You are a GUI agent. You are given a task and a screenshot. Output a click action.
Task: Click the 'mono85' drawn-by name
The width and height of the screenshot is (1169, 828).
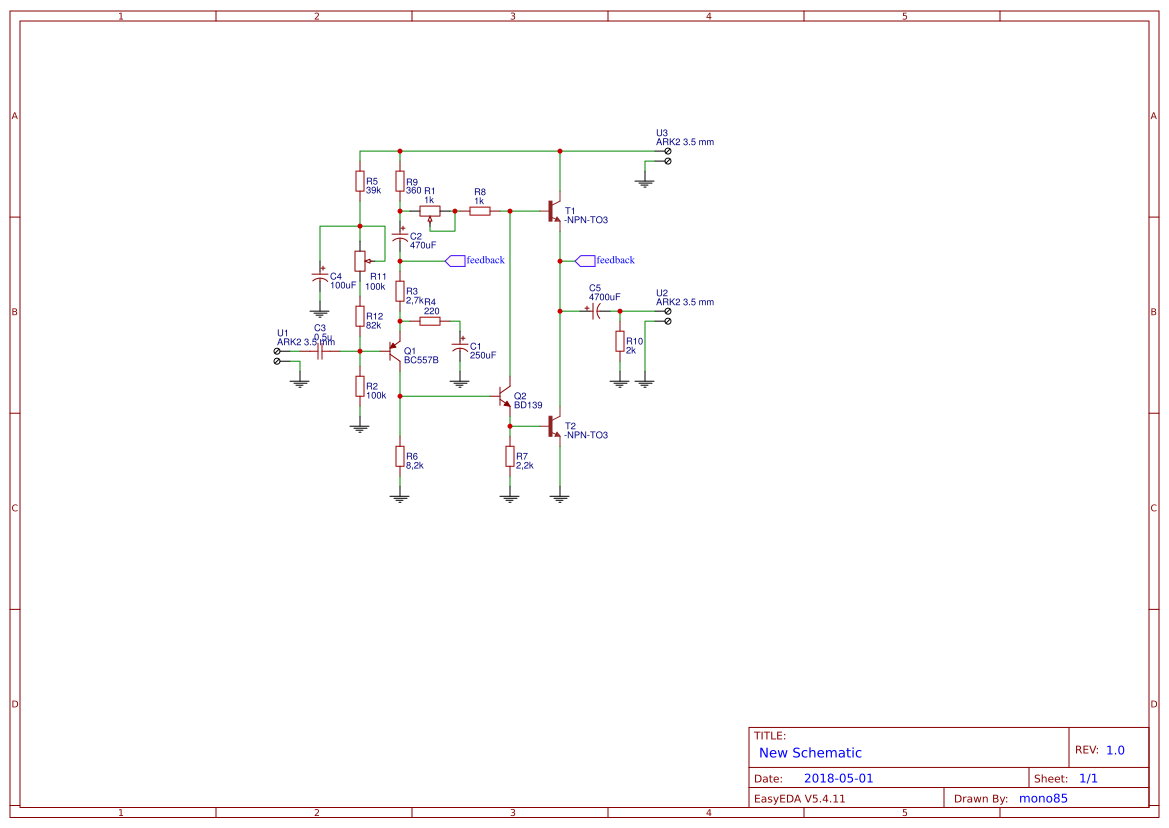pos(1044,798)
